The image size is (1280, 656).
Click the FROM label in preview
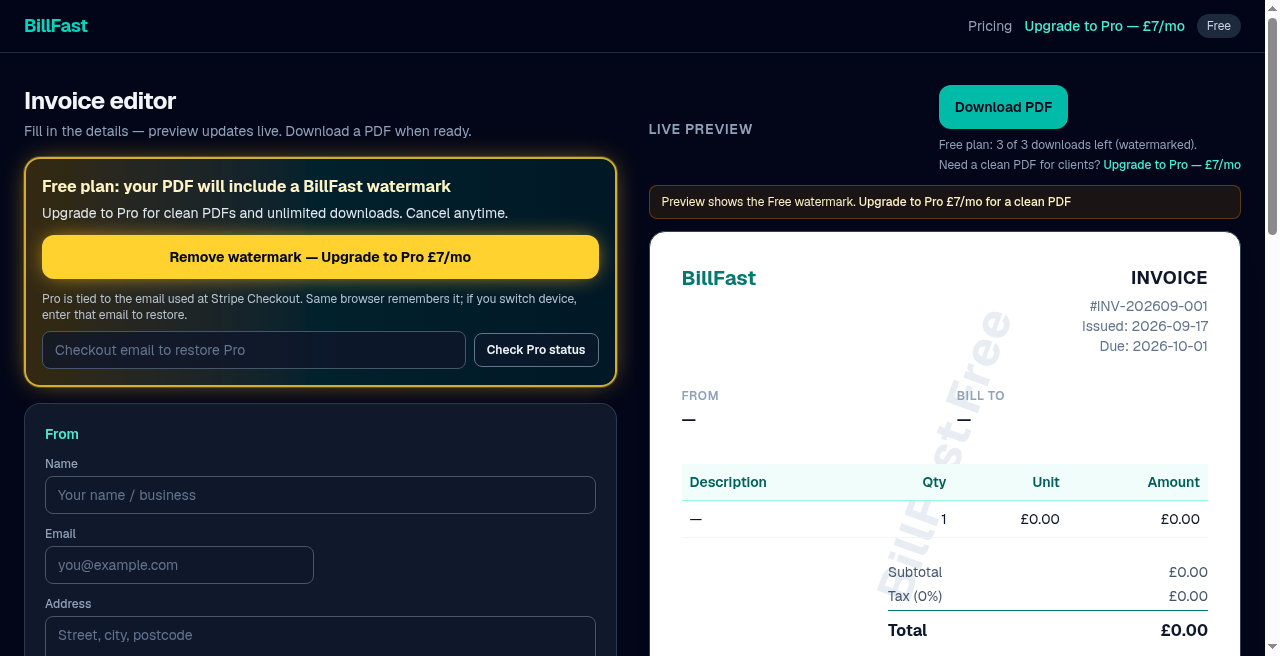coord(700,396)
